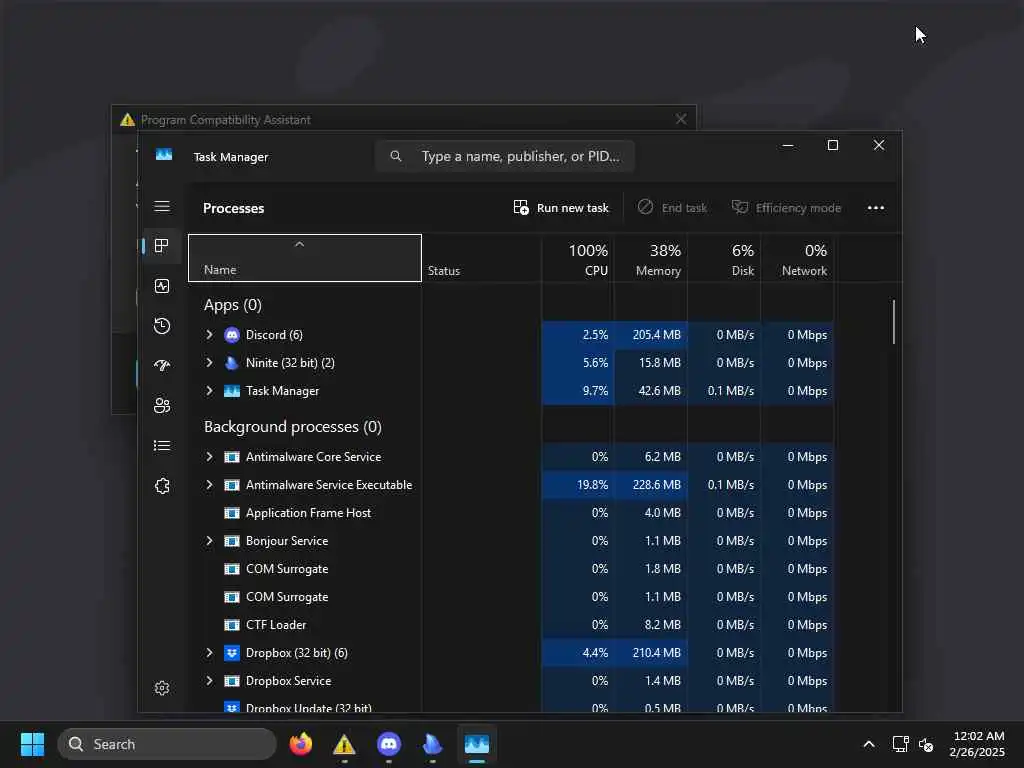The width and height of the screenshot is (1024, 768).
Task: Open the Performance page in sidebar
Action: [162, 286]
